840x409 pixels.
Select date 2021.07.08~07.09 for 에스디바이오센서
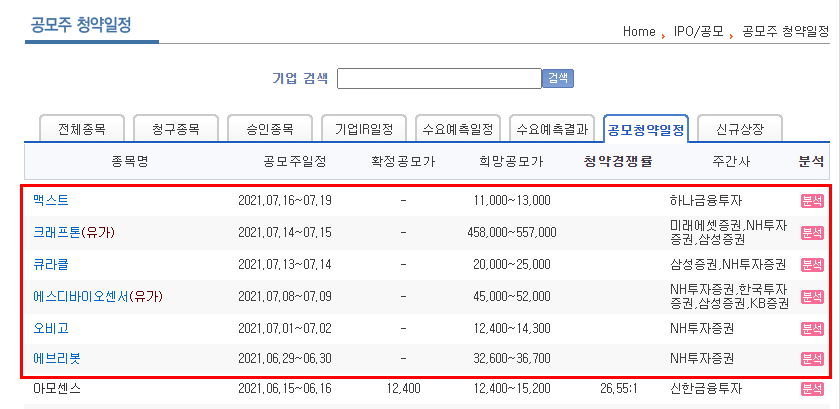(284, 296)
